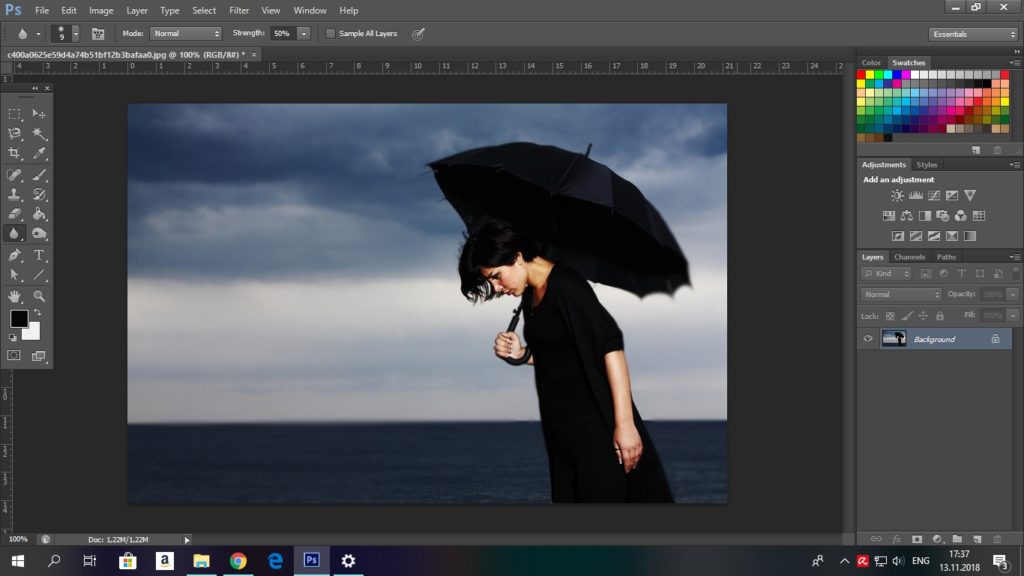1024x576 pixels.
Task: Open the Essentials workspace dropdown
Action: tap(973, 34)
